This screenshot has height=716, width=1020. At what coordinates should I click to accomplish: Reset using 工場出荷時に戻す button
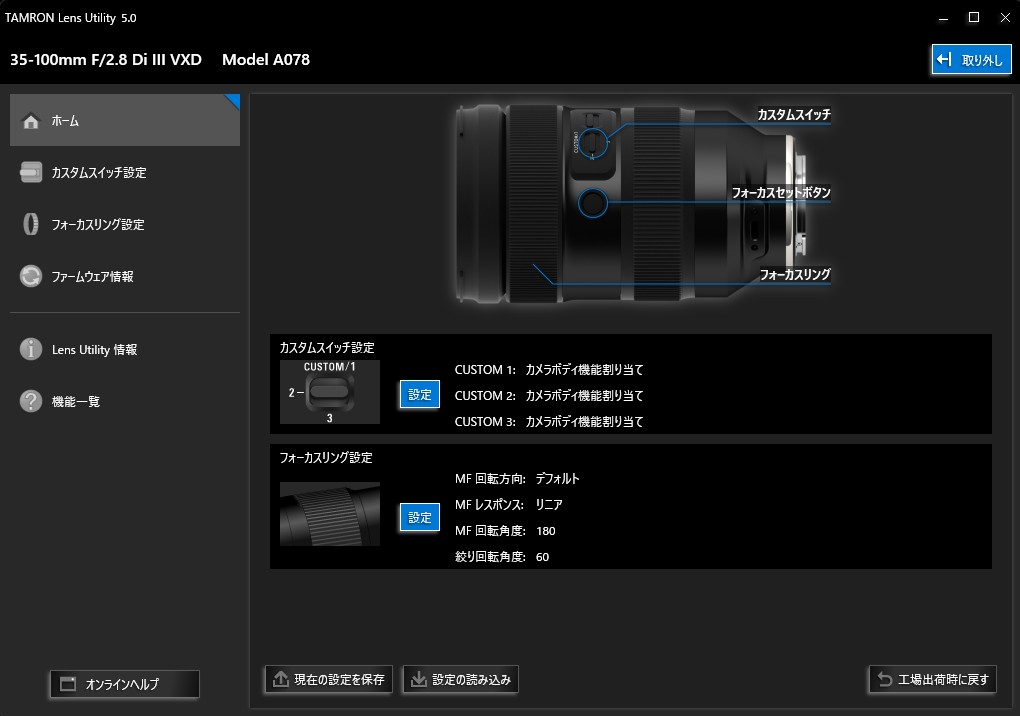pyautogui.click(x=932, y=680)
